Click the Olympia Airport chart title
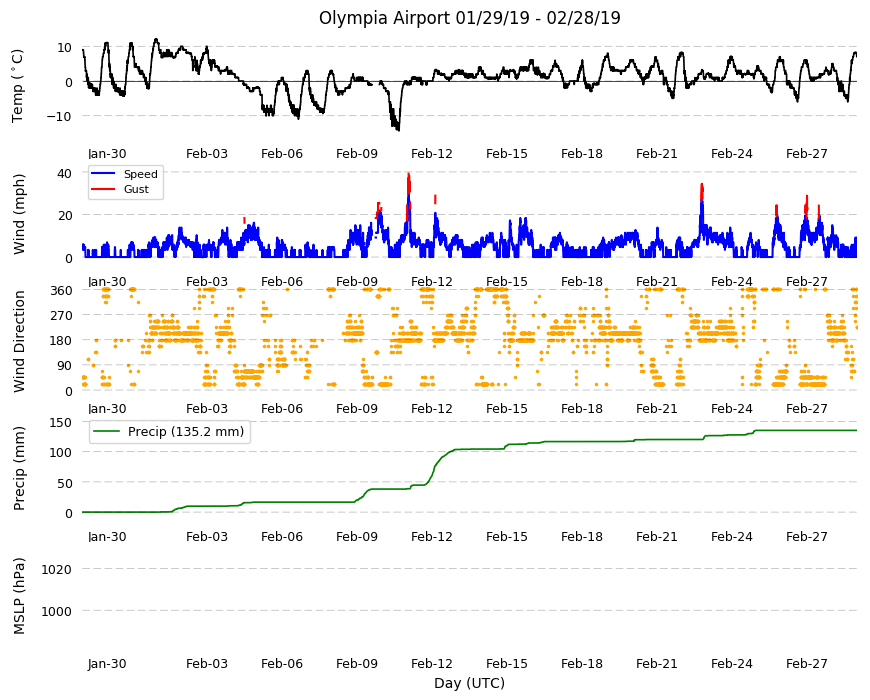The image size is (870, 700). point(469,18)
